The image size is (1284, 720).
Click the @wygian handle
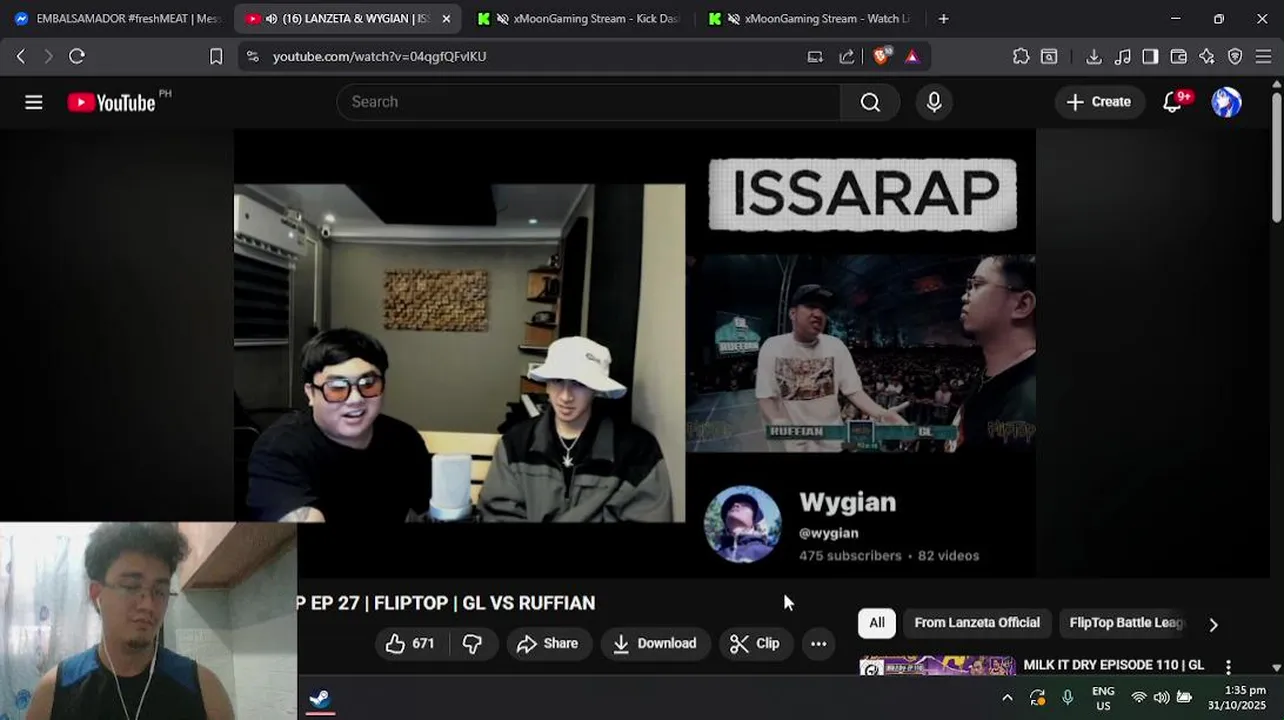click(828, 533)
